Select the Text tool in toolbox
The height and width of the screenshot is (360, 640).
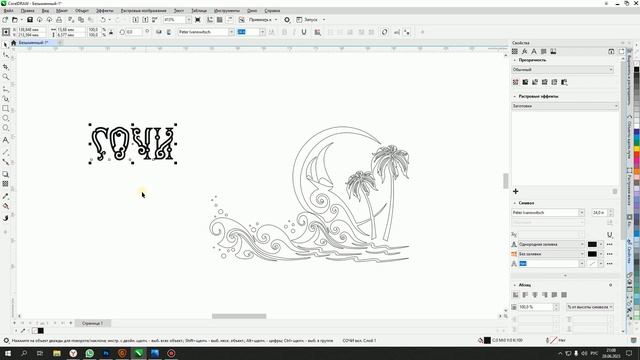click(6, 140)
